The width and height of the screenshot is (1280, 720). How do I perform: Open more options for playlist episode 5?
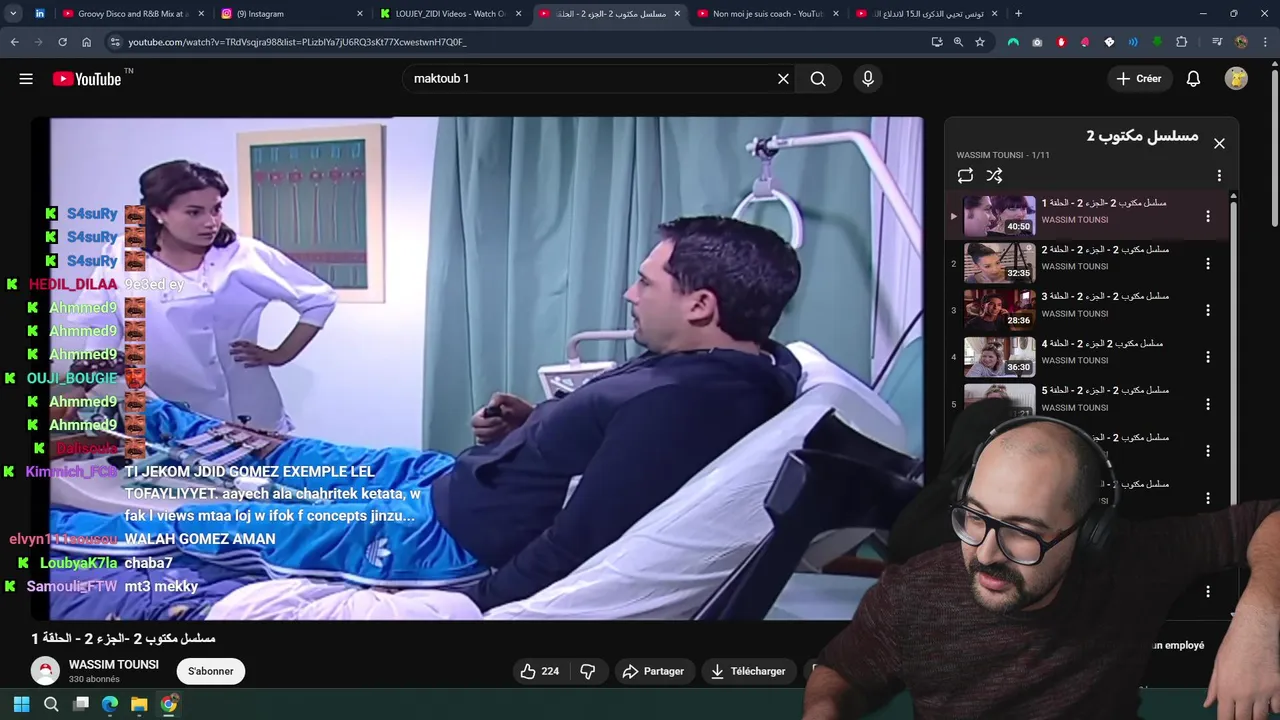[x=1208, y=404]
